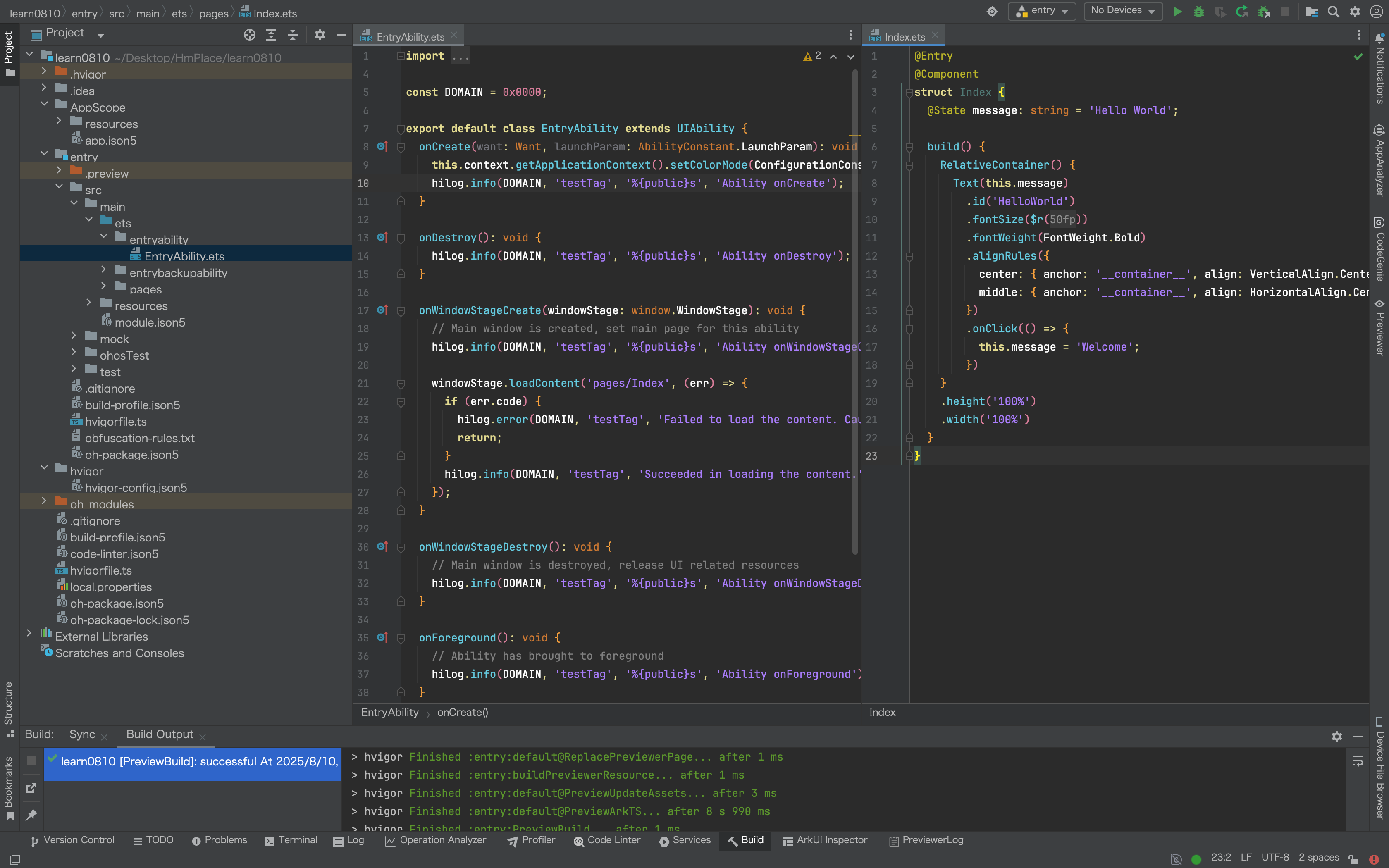The height and width of the screenshot is (868, 1389).
Task: Toggle tool window bars icon in status bar corner
Action: [15, 859]
